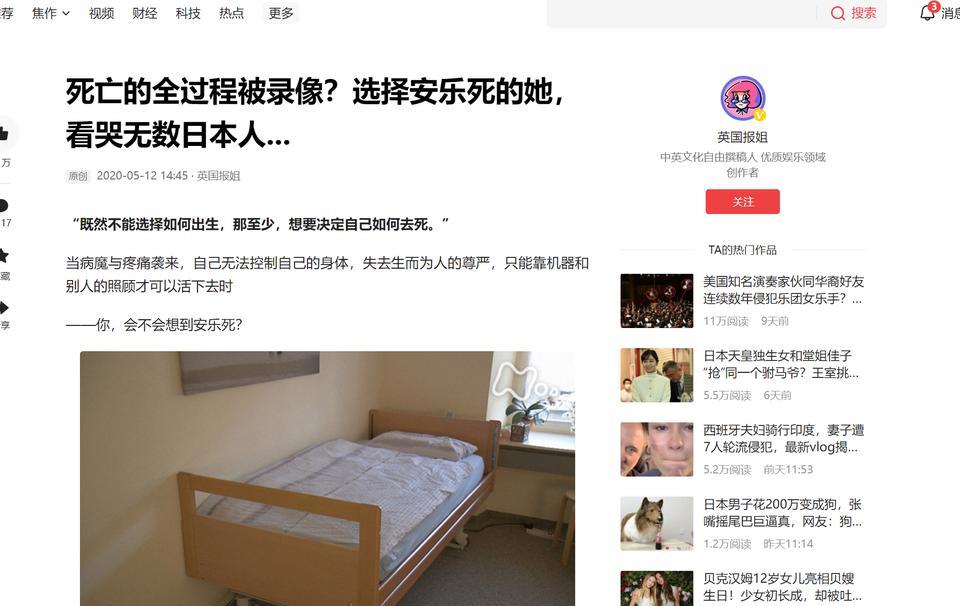
Task: Go to the 财经 tab
Action: [x=144, y=13]
